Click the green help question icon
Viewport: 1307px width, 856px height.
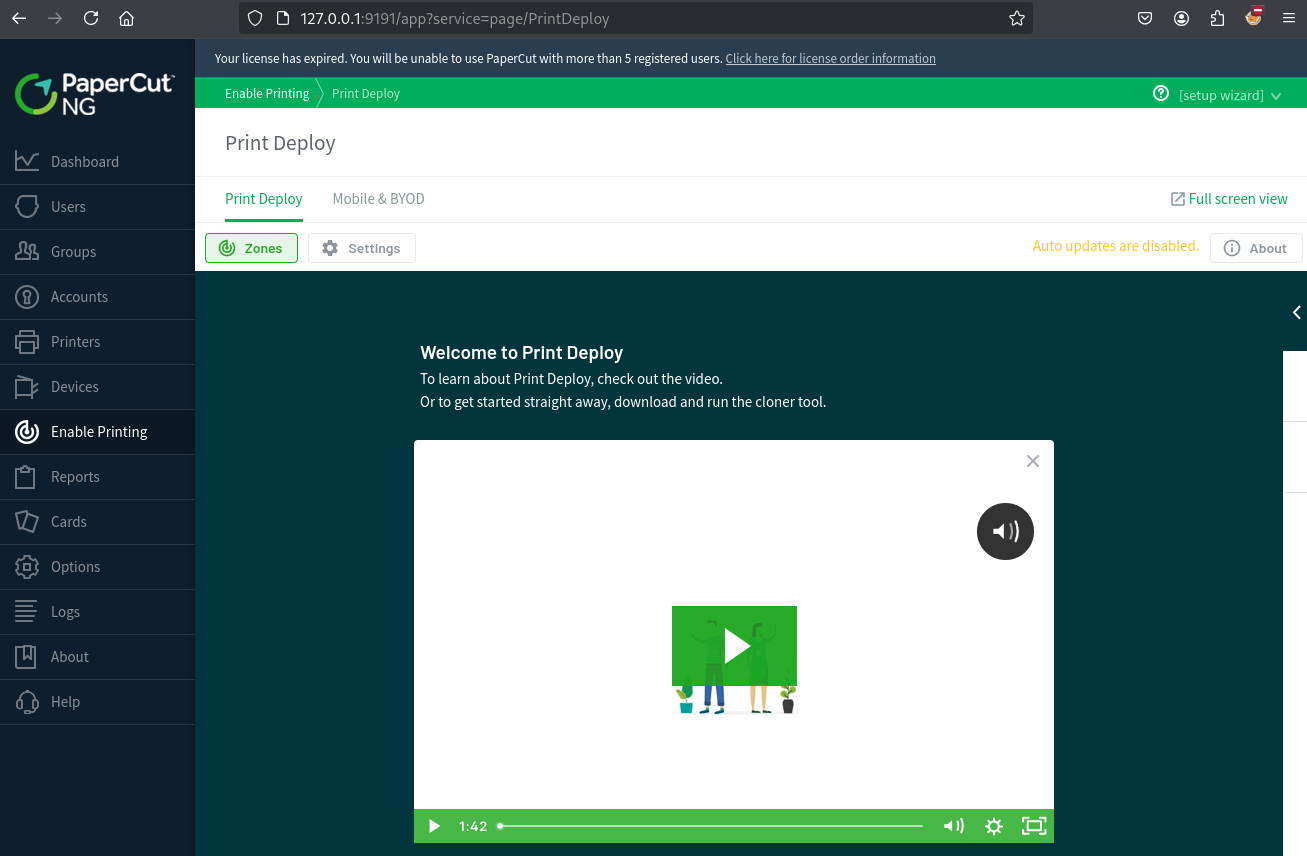coord(1161,93)
